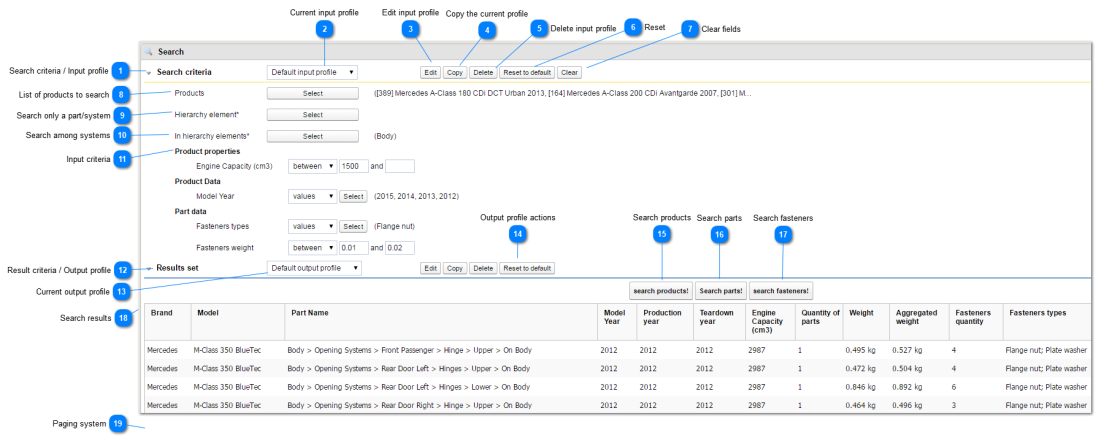1096x443 pixels.
Task: Reset output profile to default
Action: coord(527,268)
